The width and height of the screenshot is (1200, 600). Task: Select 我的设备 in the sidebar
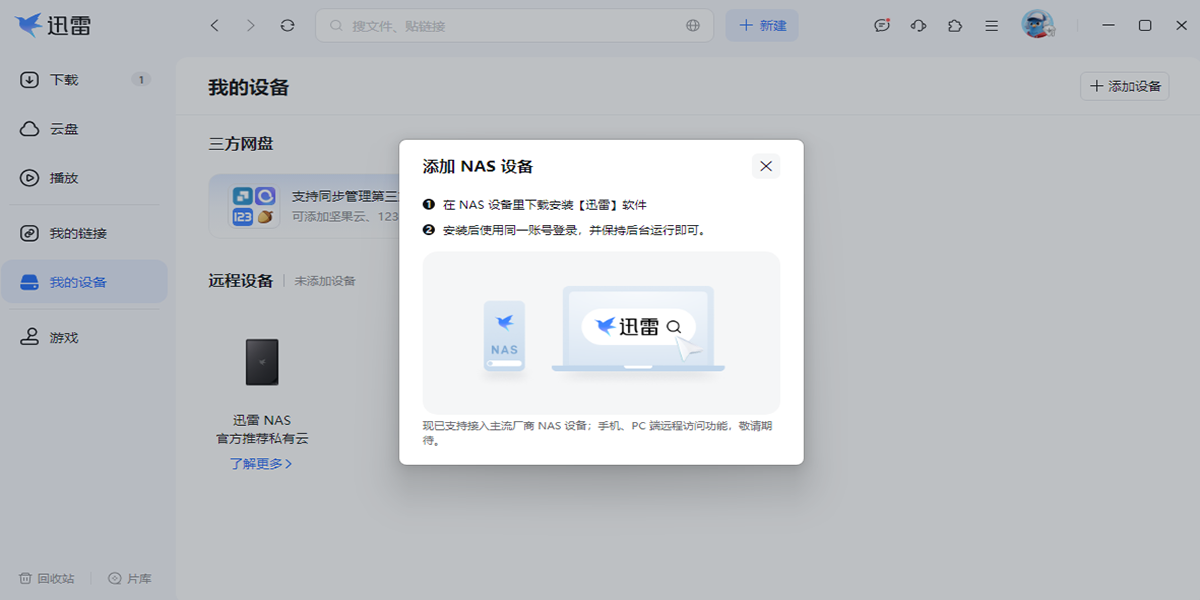tap(84, 282)
